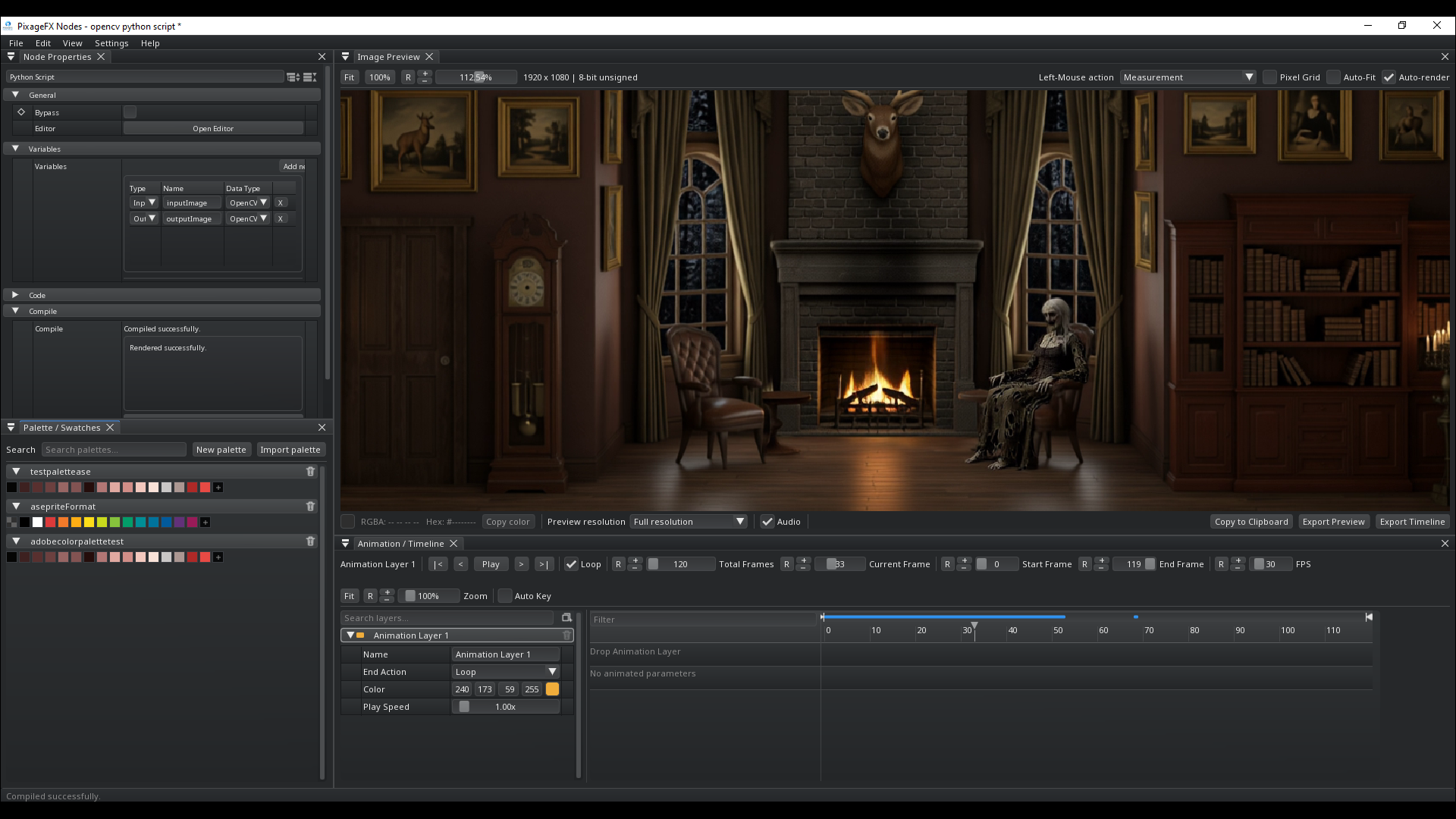Click the add layer icon next to Search layers
Screen dimensions: 1456x819
566,617
